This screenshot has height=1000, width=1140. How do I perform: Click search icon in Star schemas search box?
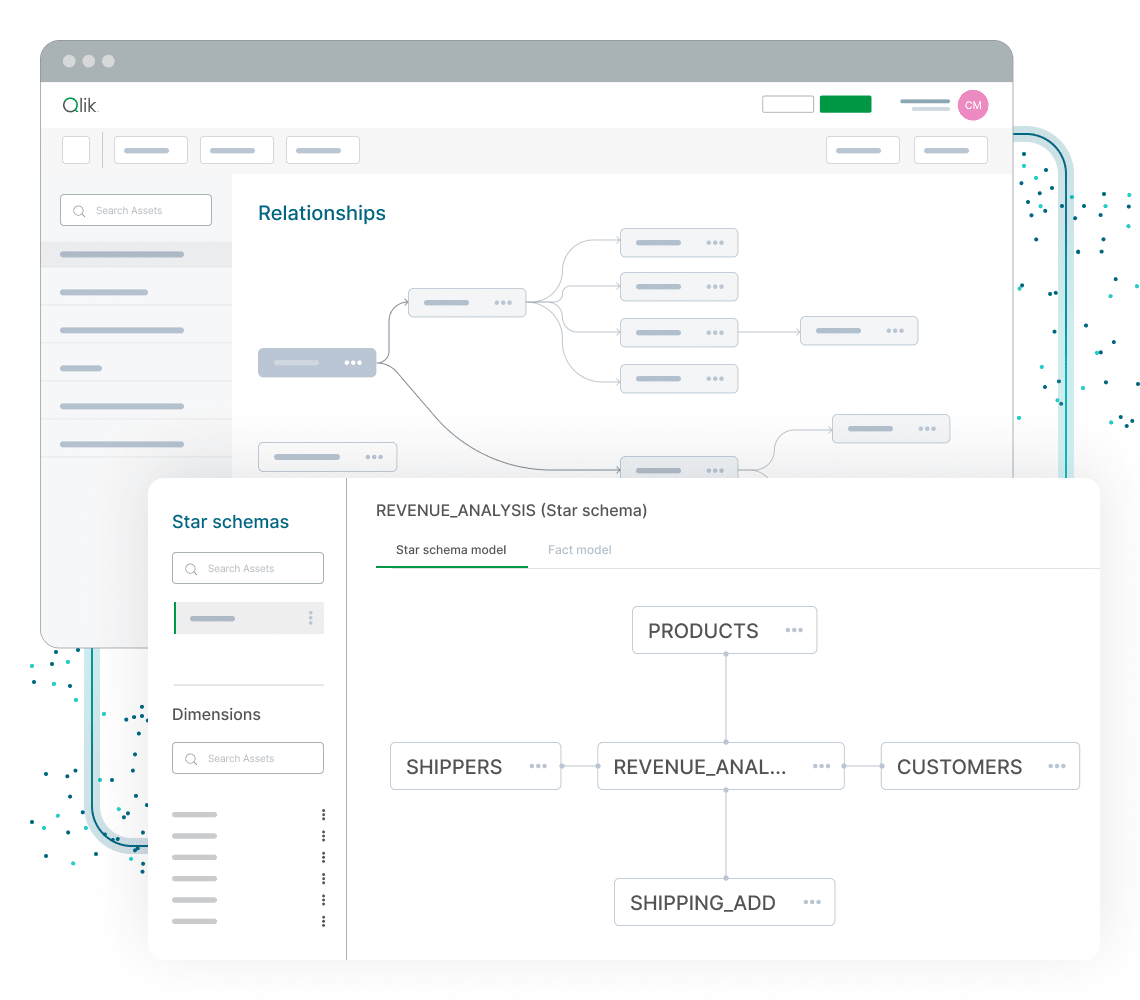point(191,569)
